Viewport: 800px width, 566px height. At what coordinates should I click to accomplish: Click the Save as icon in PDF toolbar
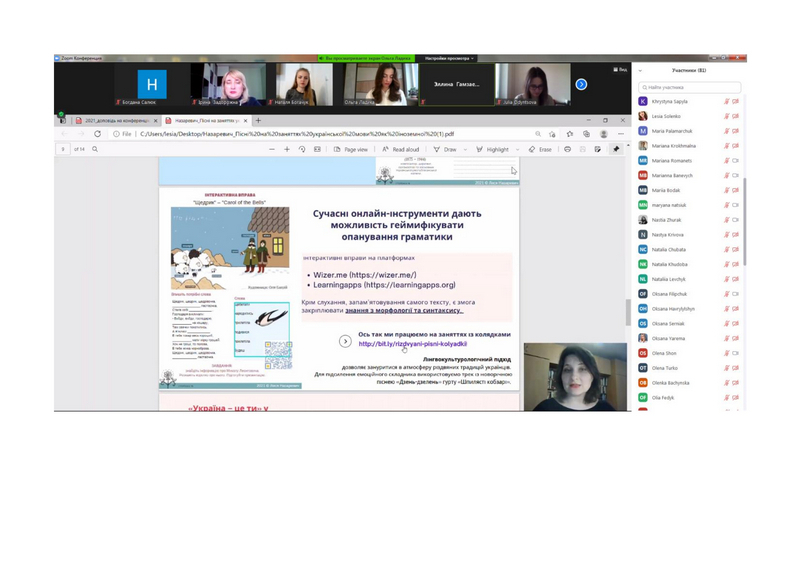[597, 149]
